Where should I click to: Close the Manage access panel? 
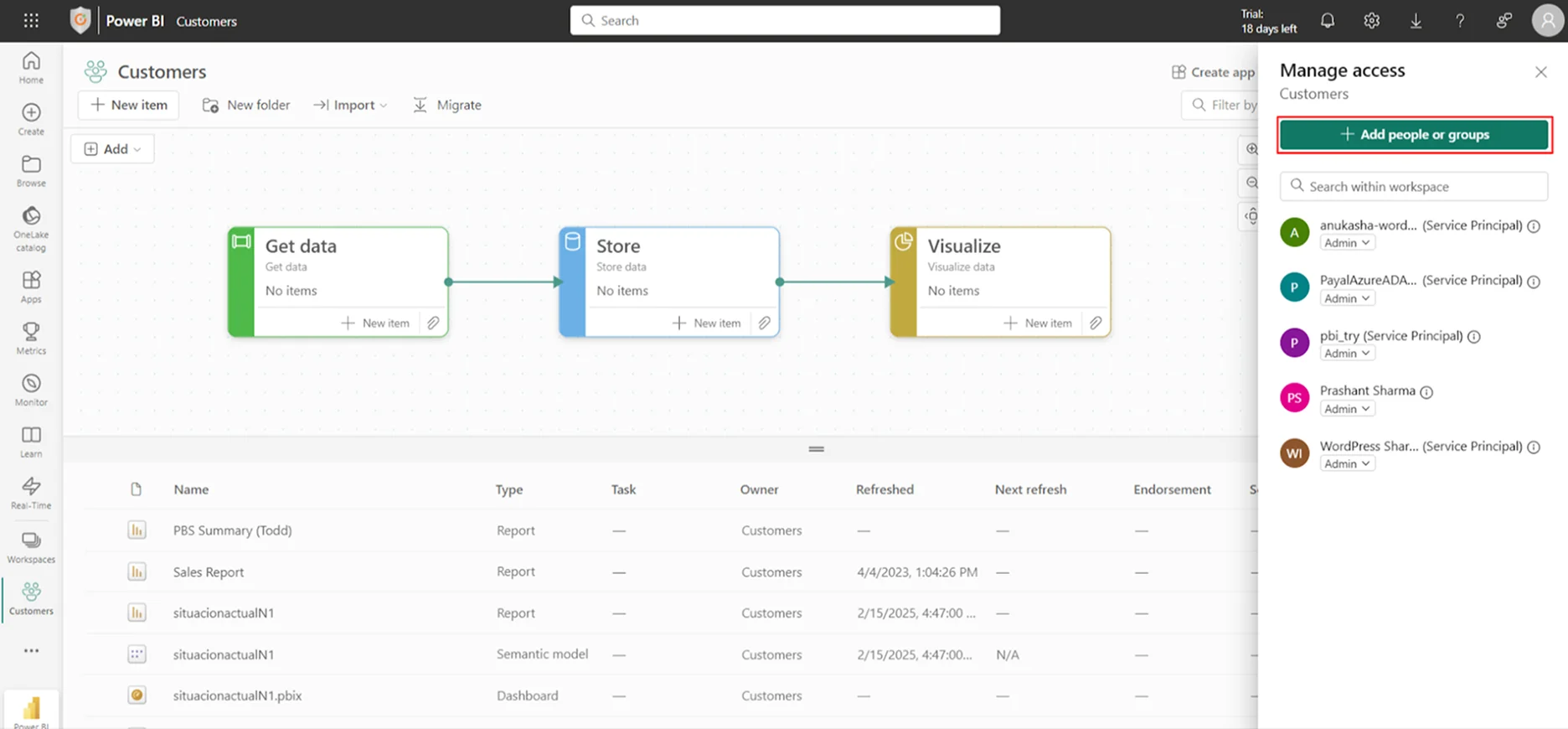(x=1540, y=72)
